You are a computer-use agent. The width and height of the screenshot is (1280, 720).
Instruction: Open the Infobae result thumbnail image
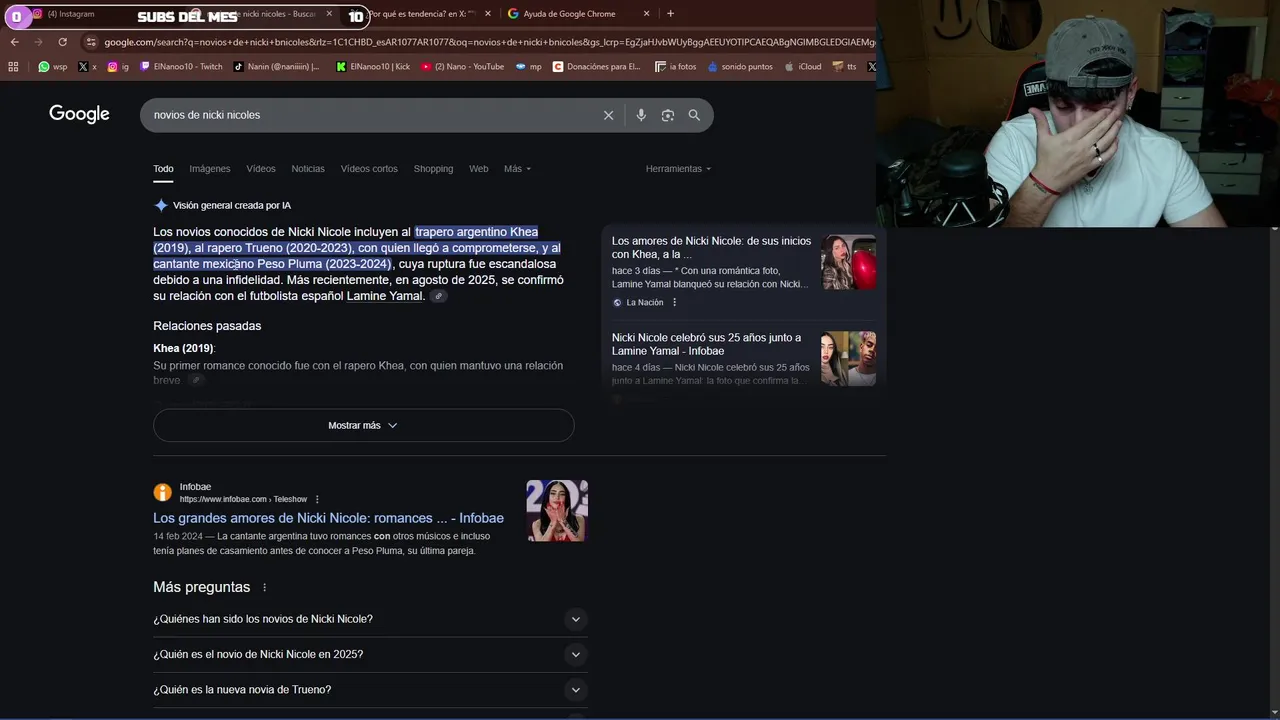point(557,511)
